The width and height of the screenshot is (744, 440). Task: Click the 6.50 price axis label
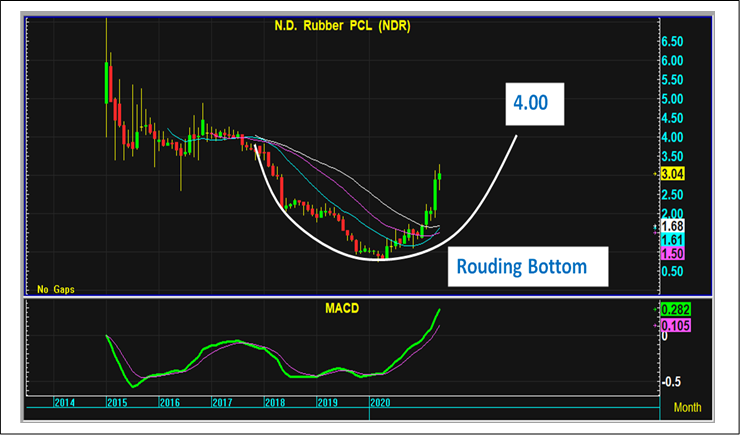[672, 42]
